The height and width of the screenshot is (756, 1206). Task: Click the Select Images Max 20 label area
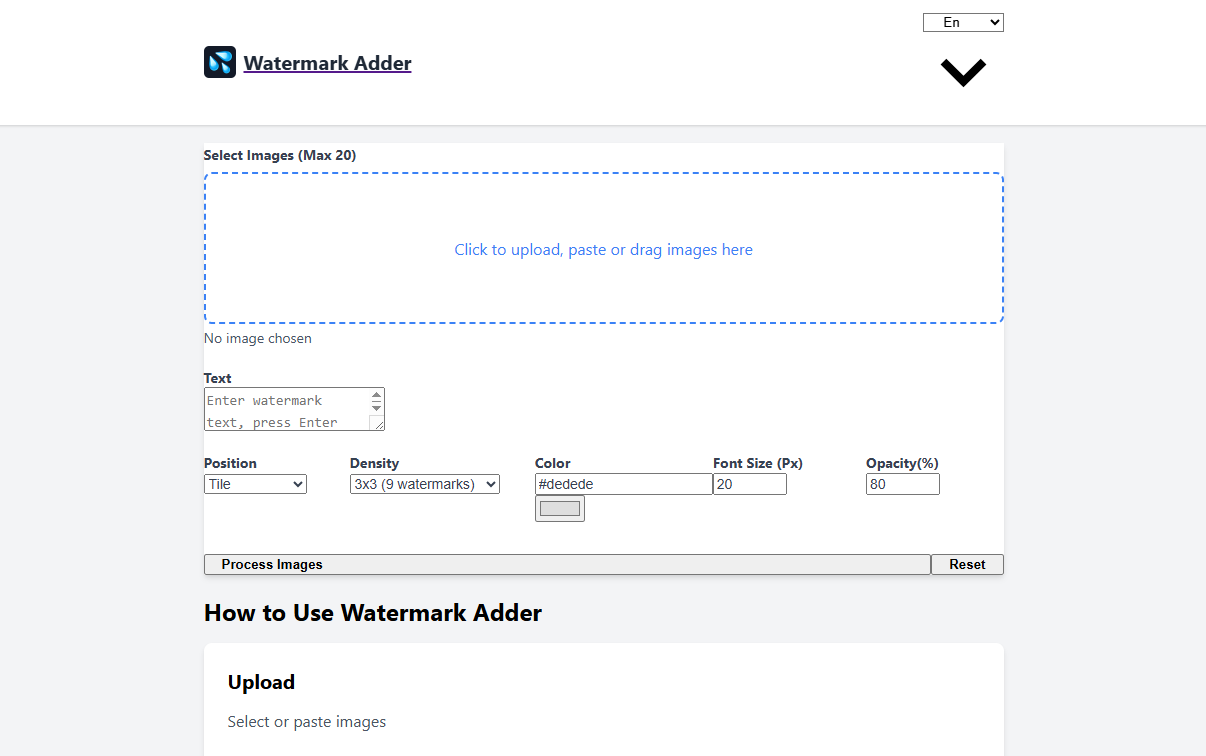pos(279,155)
